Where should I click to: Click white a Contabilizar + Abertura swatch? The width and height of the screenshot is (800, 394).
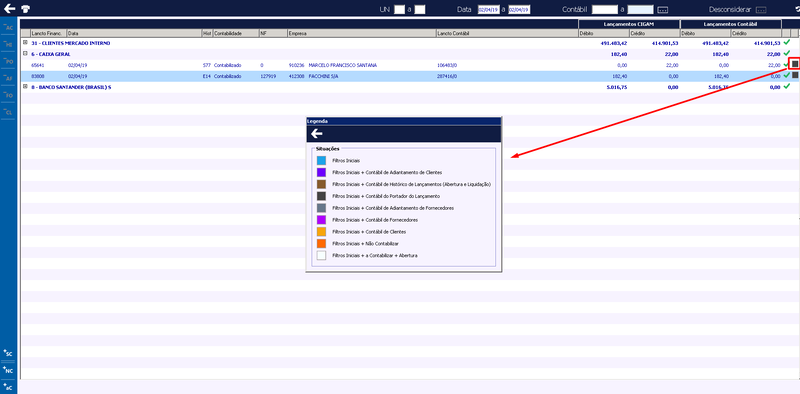point(321,255)
